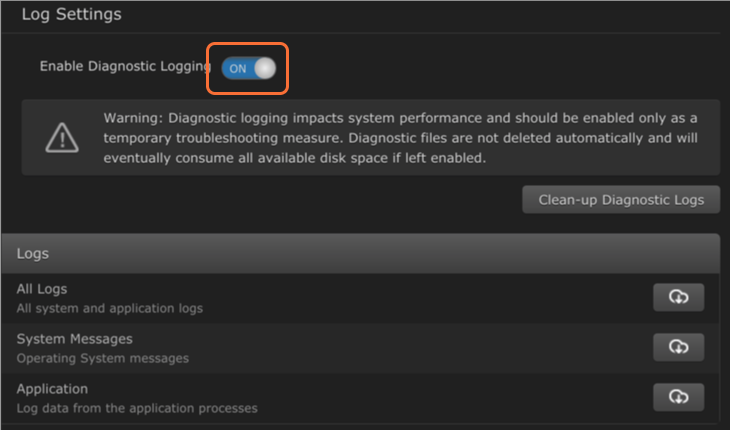The width and height of the screenshot is (730, 430).
Task: Disable the Diagnostic Logging toggle
Action: click(x=248, y=68)
